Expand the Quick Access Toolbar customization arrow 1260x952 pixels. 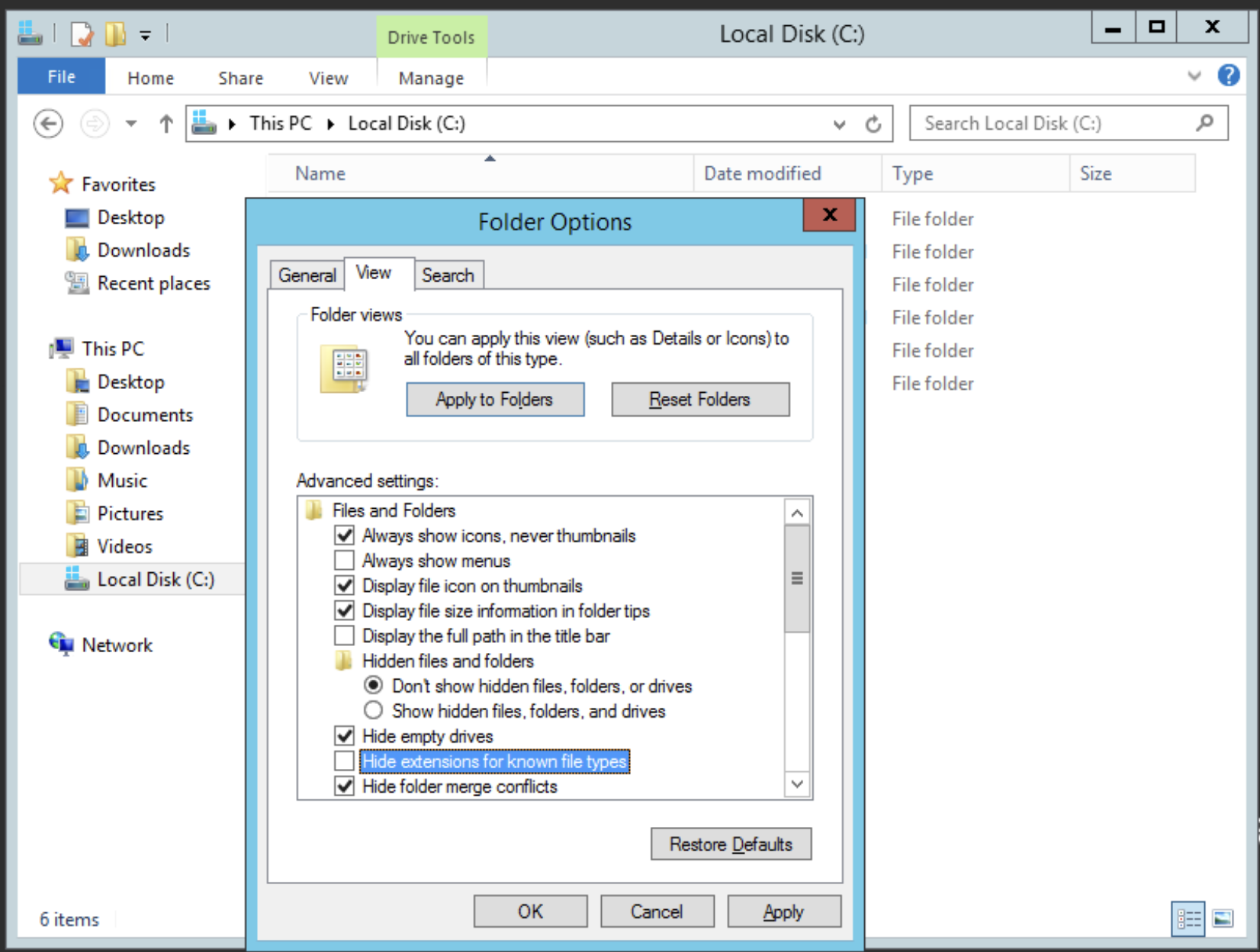[145, 34]
